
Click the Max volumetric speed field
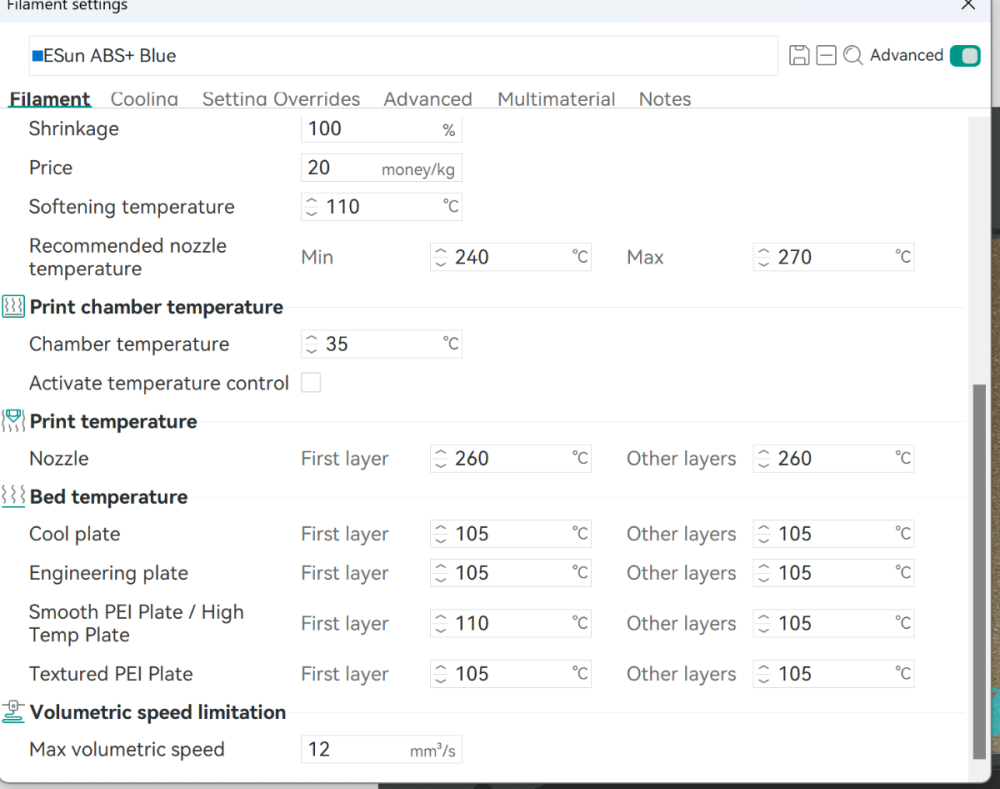coord(381,749)
